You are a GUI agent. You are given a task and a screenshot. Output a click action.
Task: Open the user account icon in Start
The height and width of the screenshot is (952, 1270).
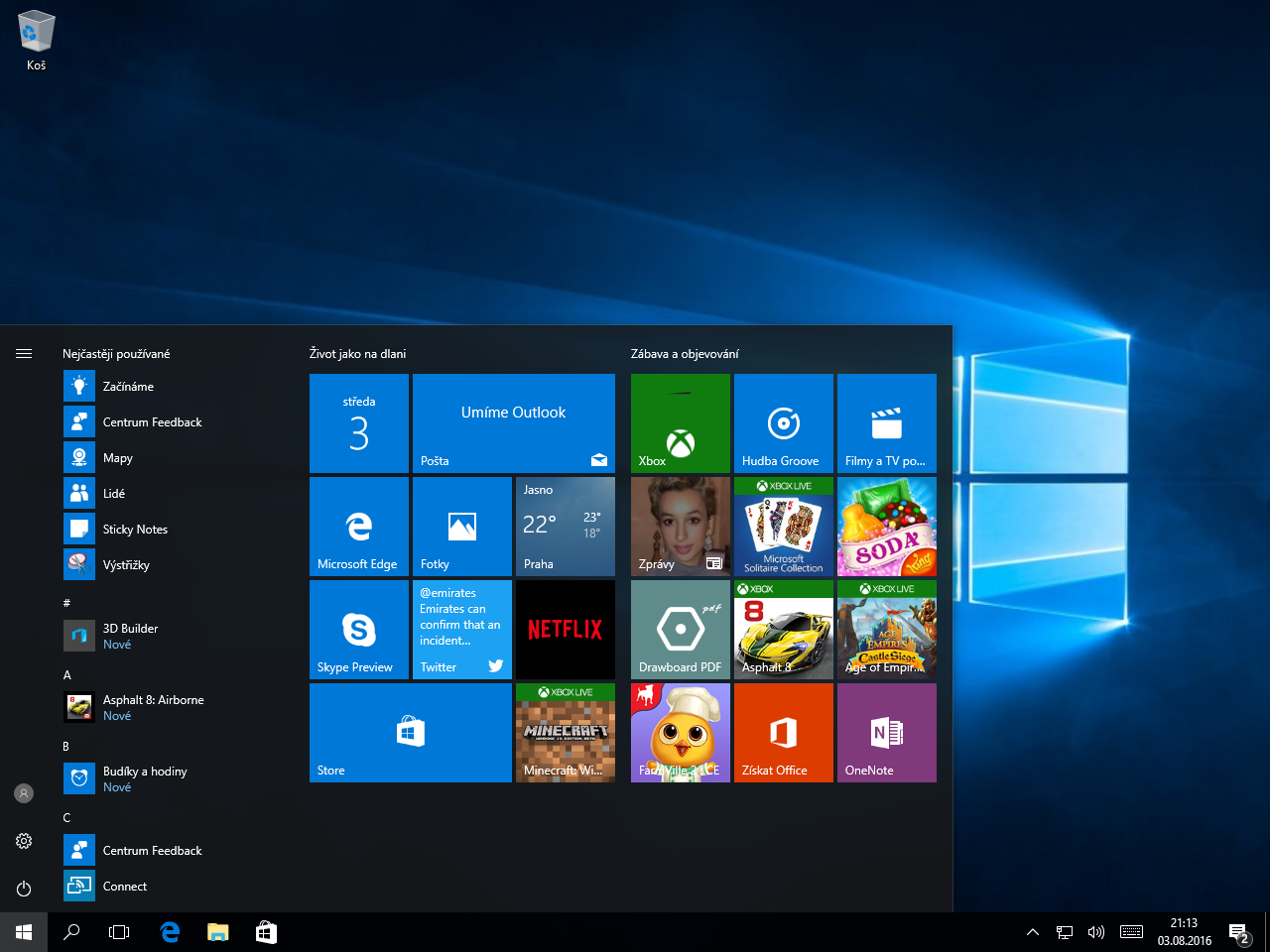pos(24,793)
